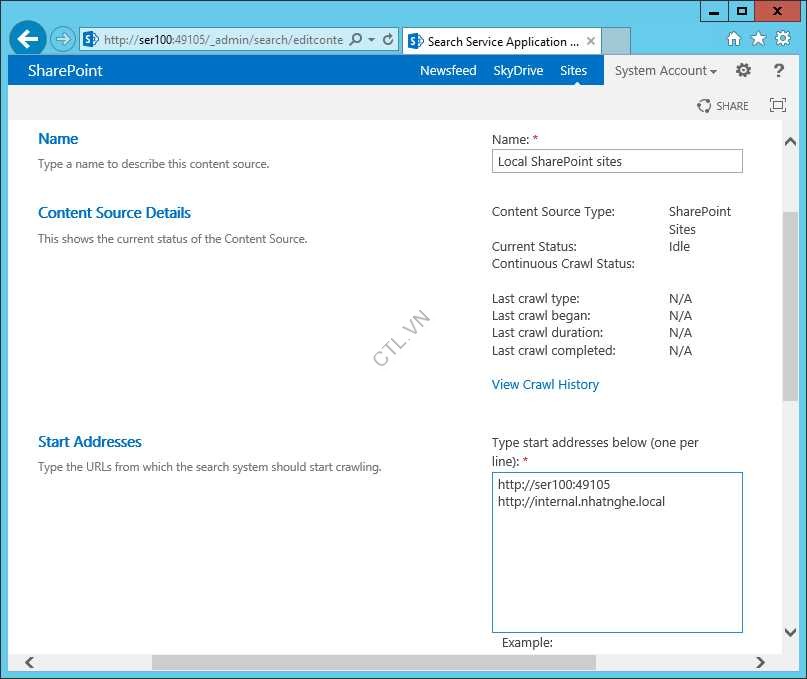Open View Crawl History link

click(545, 385)
